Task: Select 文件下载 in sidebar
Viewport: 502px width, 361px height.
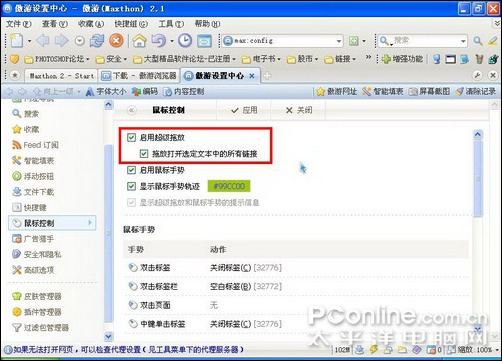Action: [x=33, y=192]
